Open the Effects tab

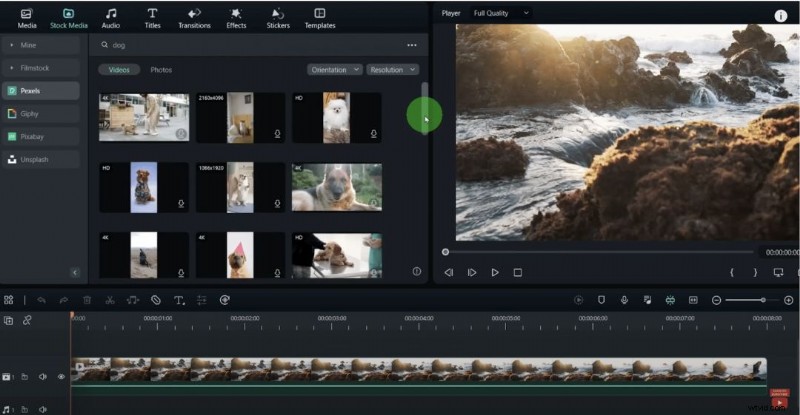point(236,18)
